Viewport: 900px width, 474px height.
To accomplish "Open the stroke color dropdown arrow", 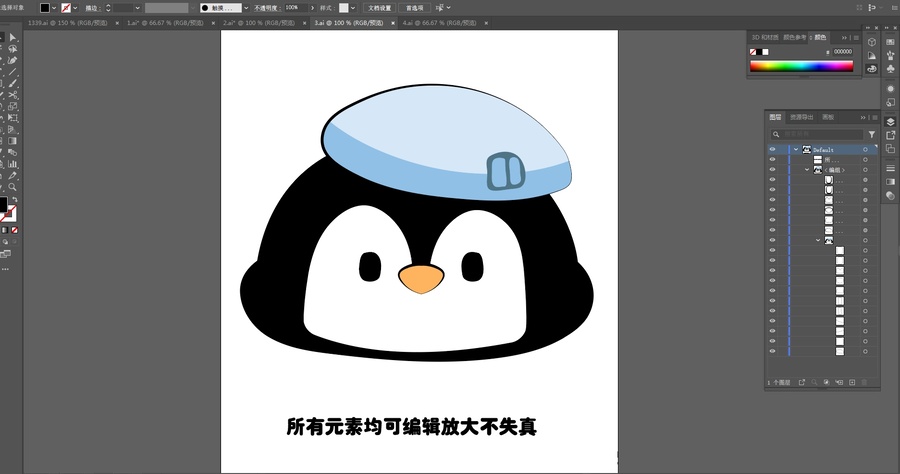I will 75,8.
